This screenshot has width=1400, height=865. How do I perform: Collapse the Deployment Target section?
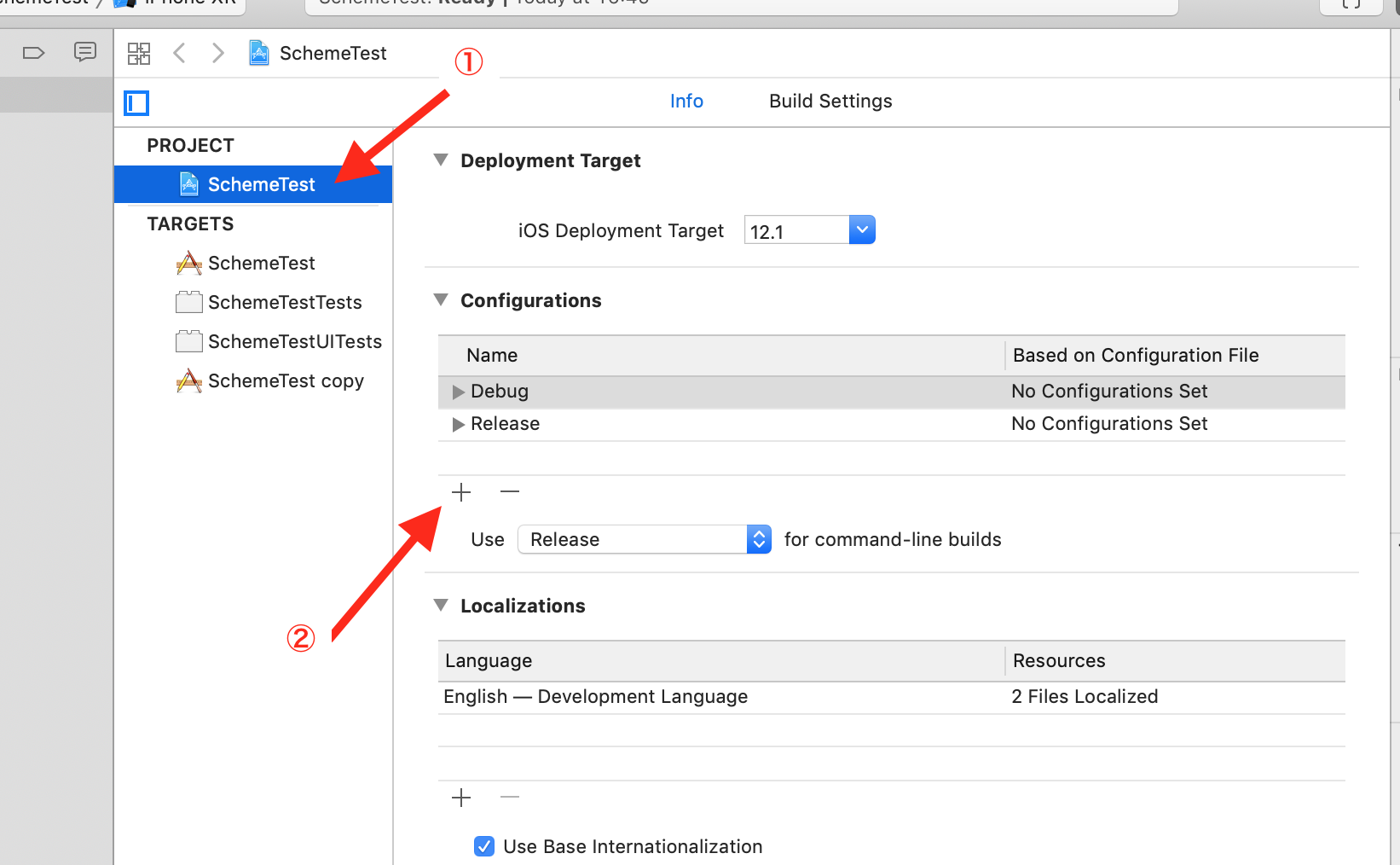(441, 160)
